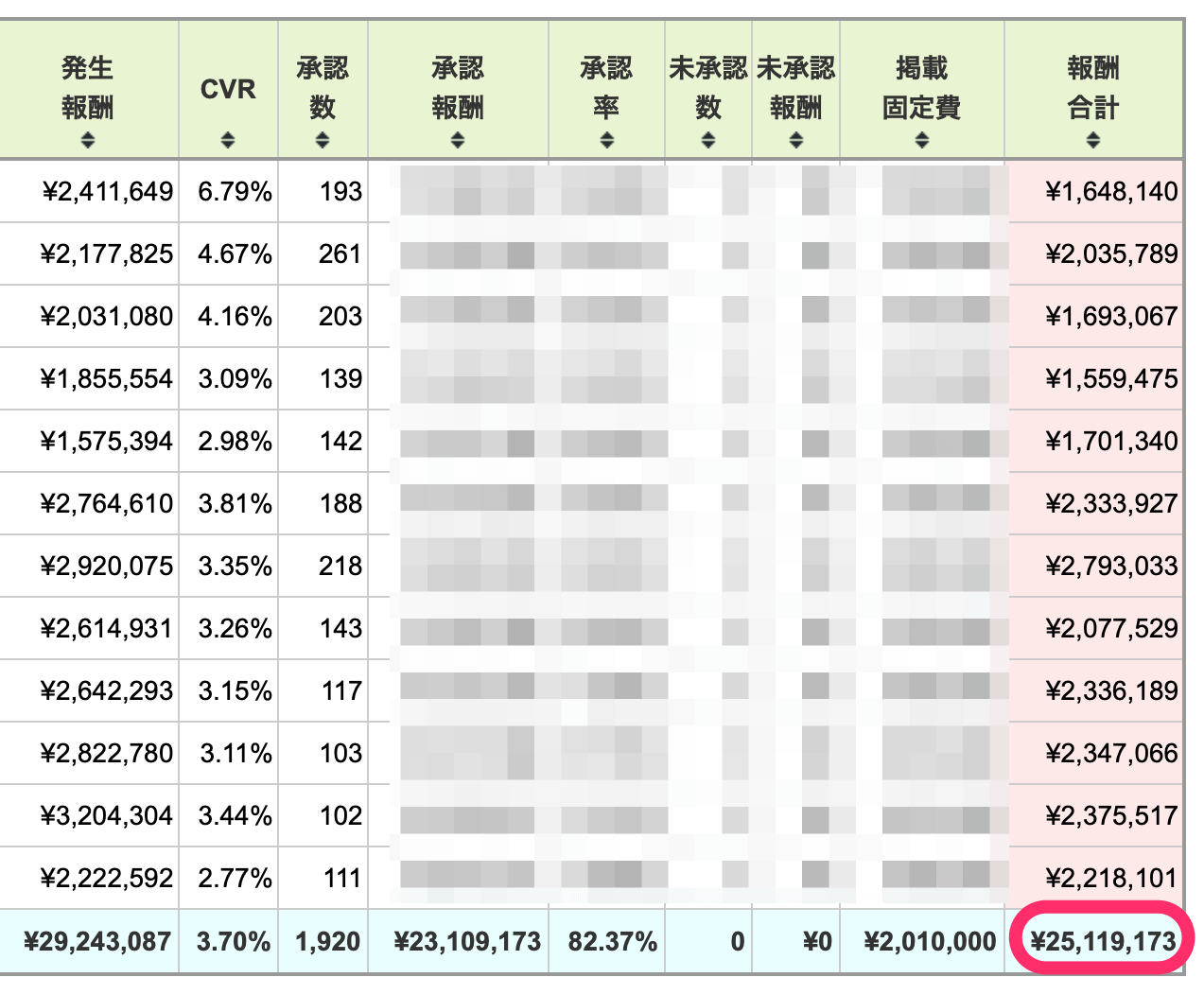Click the 261 approval count cell
The height and width of the screenshot is (995, 1204).
tap(340, 253)
